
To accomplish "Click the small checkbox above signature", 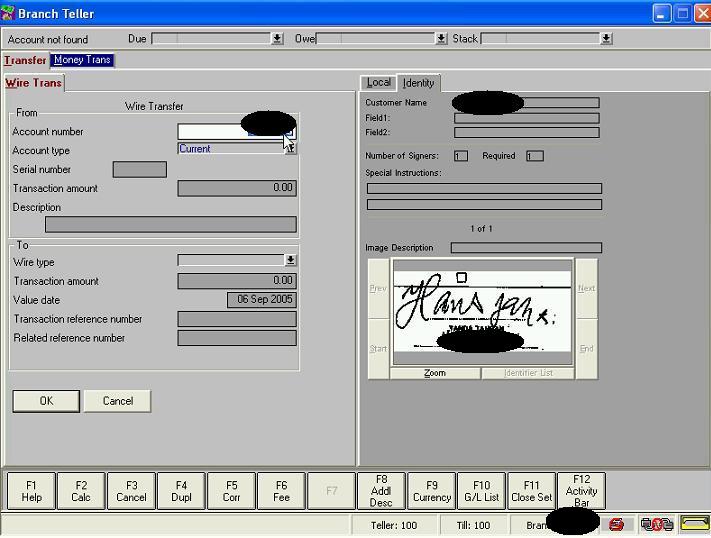I will (x=461, y=277).
